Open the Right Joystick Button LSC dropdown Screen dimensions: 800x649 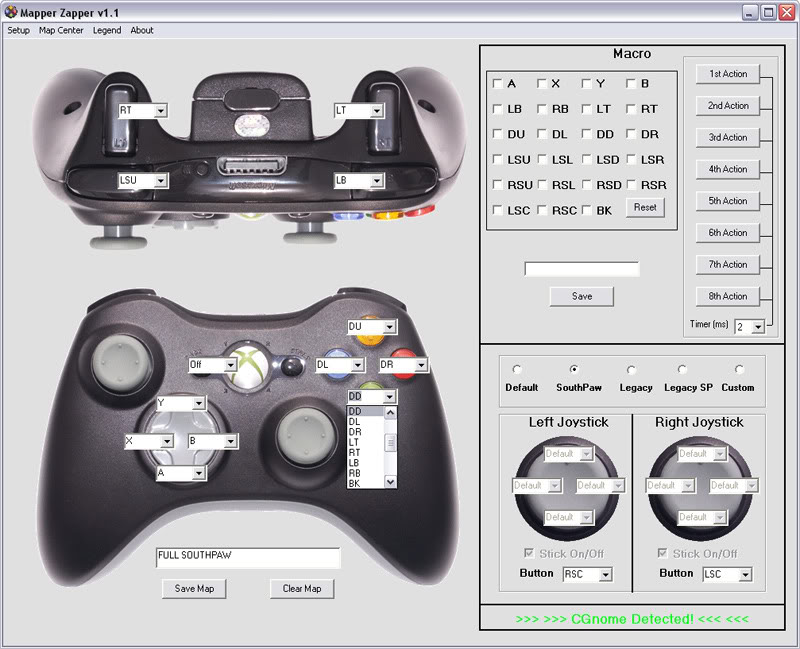[745, 575]
